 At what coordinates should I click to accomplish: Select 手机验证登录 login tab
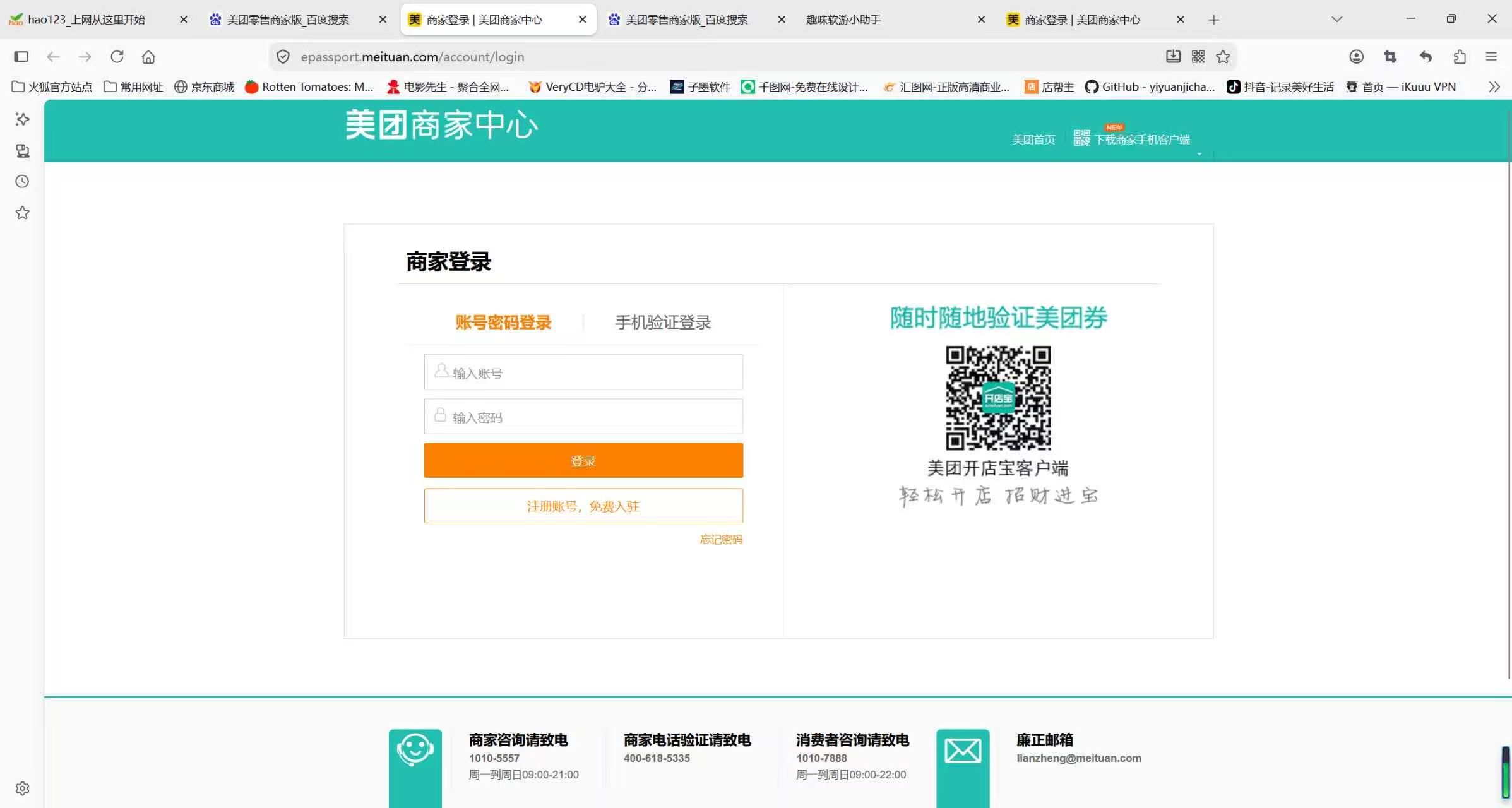pos(663,323)
